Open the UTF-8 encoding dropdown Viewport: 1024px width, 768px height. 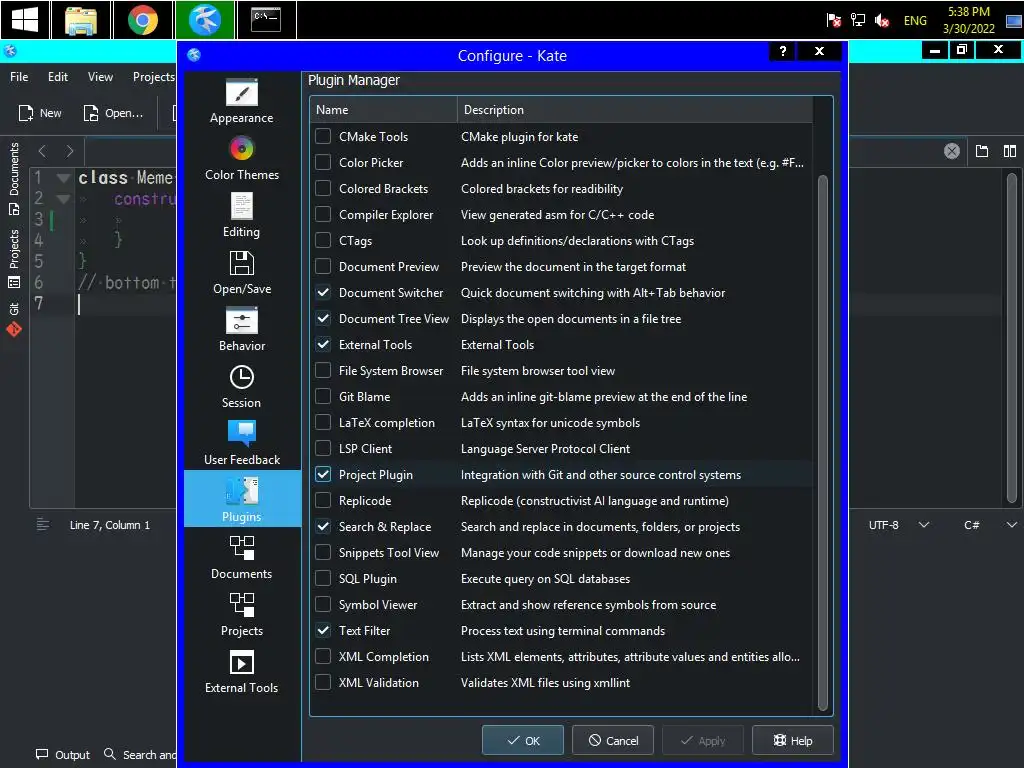click(898, 525)
